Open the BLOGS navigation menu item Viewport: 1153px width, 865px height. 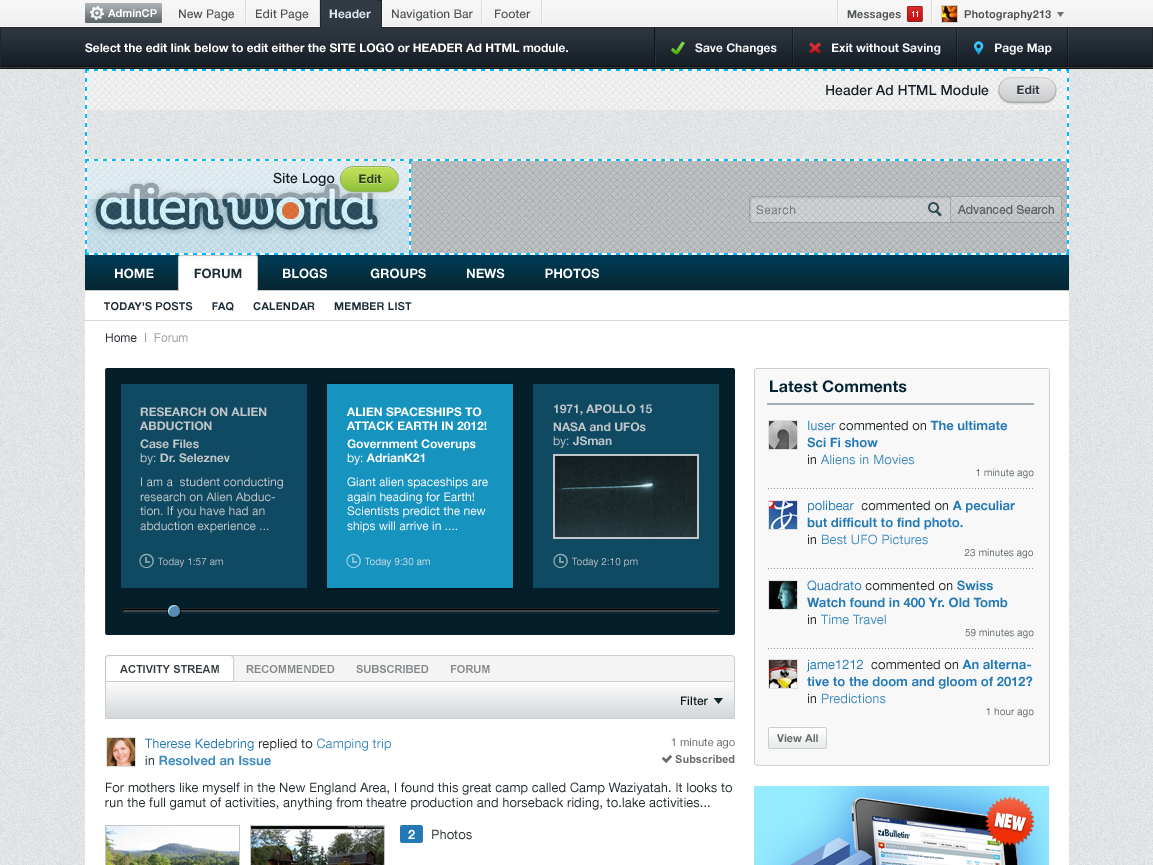[304, 273]
